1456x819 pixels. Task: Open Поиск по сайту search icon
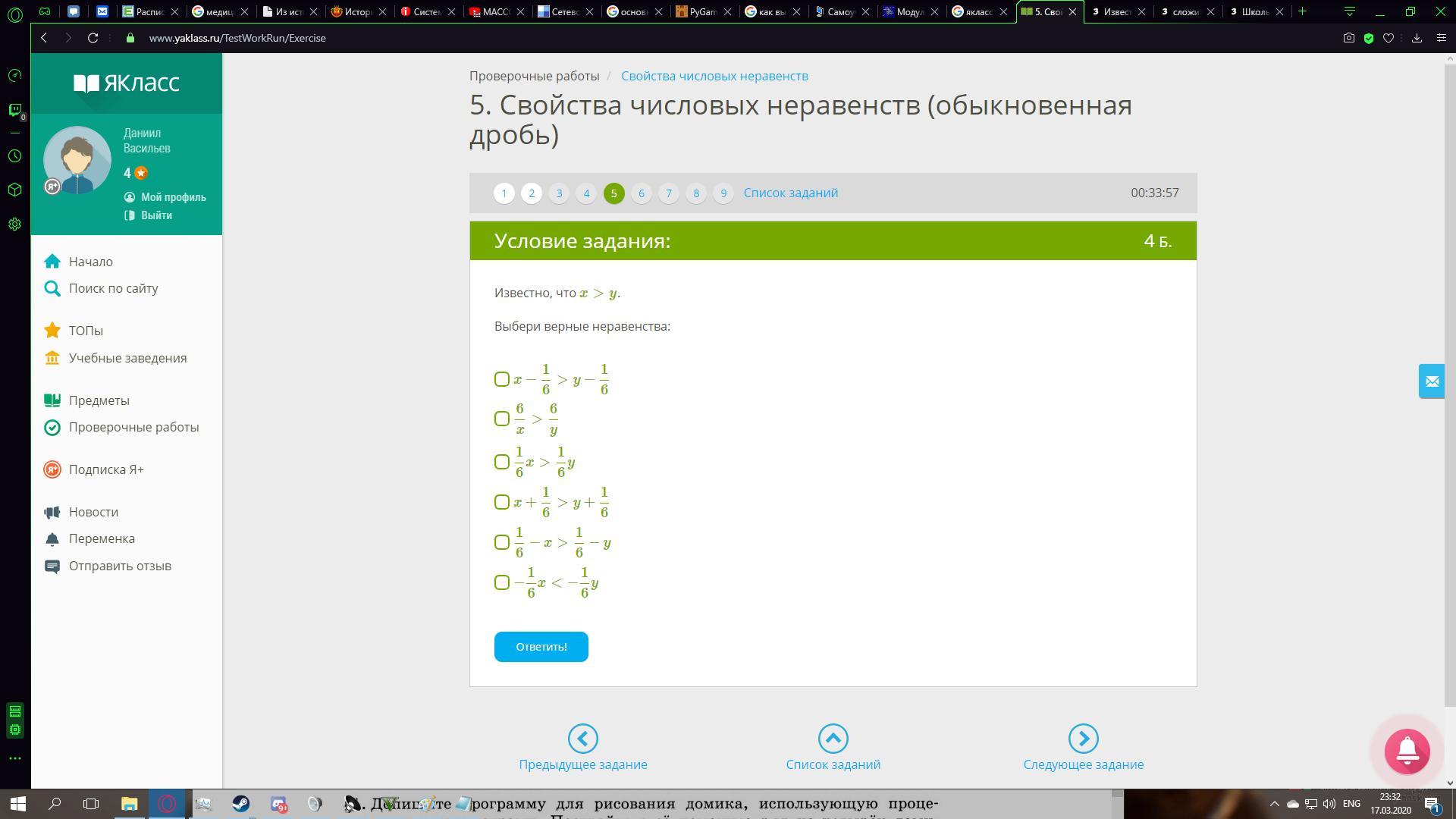pos(52,288)
